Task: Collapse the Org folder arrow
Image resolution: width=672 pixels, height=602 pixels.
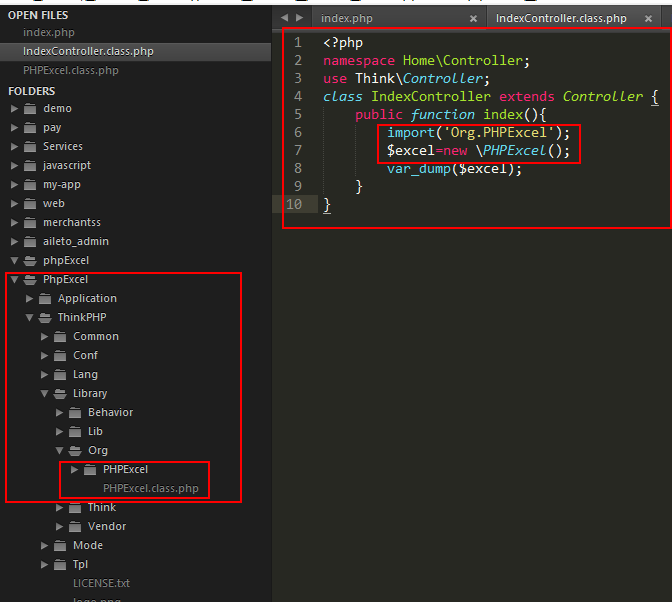Action: [59, 450]
